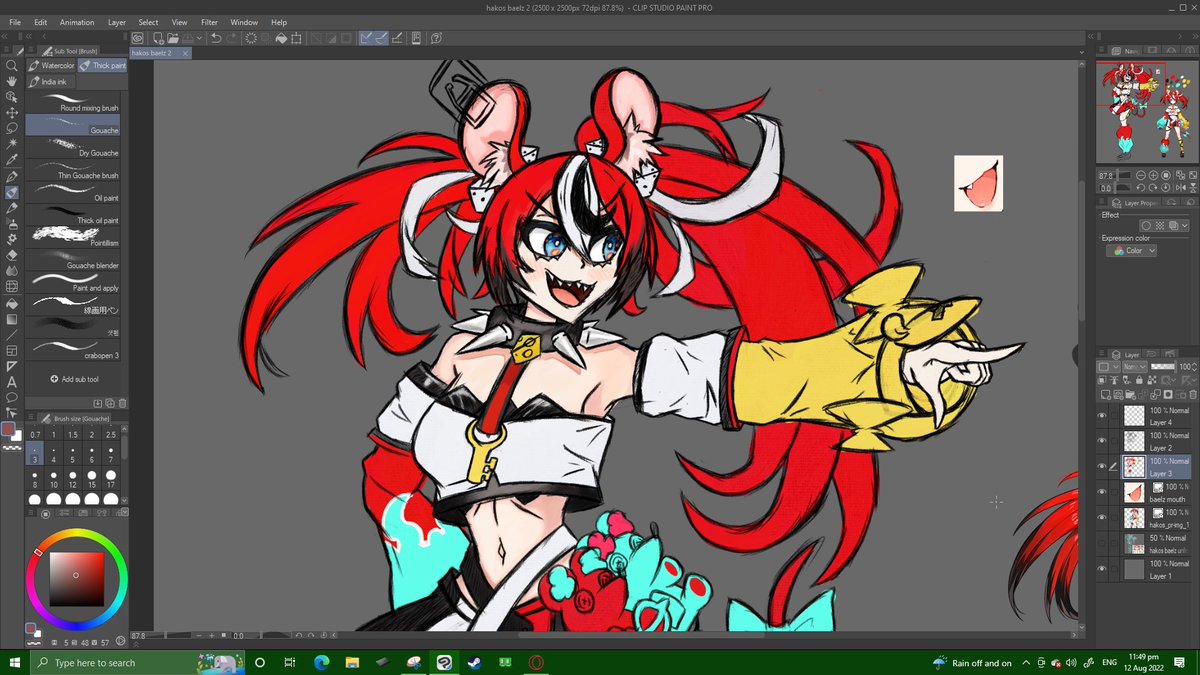Click the main drawing color swatch in toolbar
Image resolution: width=1200 pixels, height=675 pixels.
8,429
